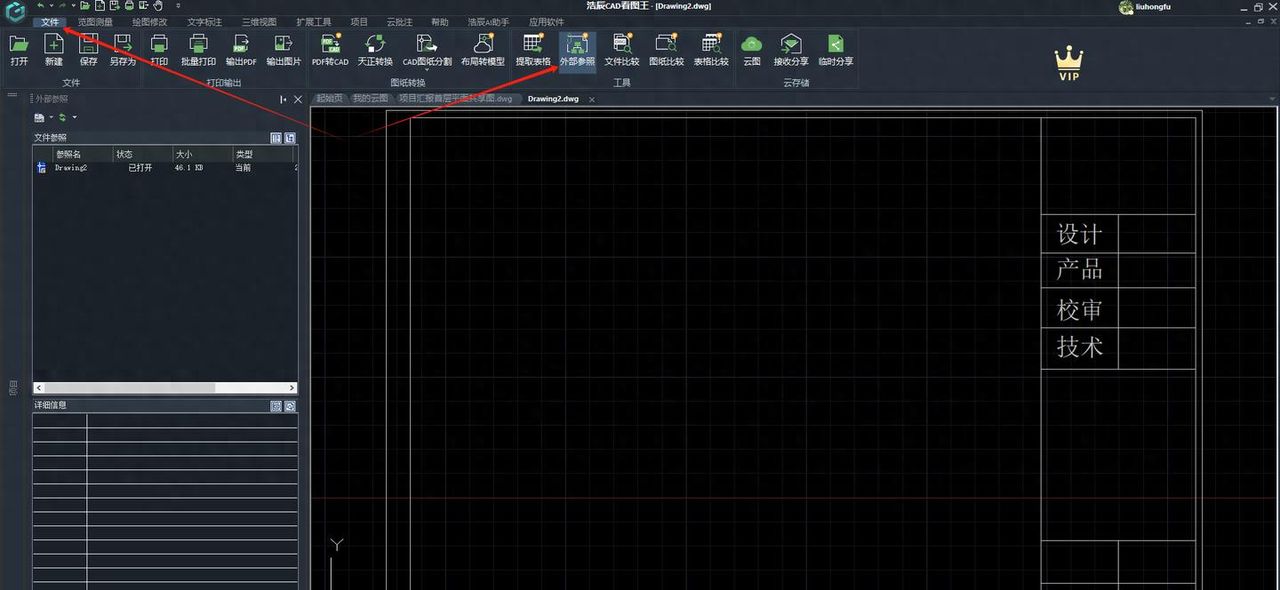Export with 输出图片

284,49
